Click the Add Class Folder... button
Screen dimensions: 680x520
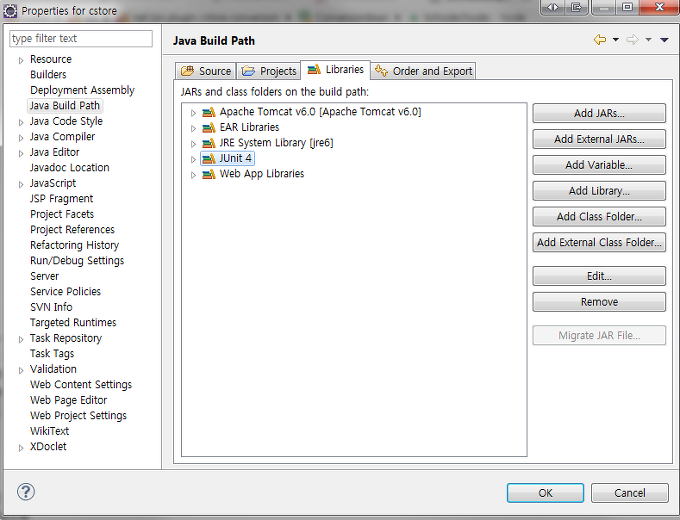pyautogui.click(x=599, y=216)
